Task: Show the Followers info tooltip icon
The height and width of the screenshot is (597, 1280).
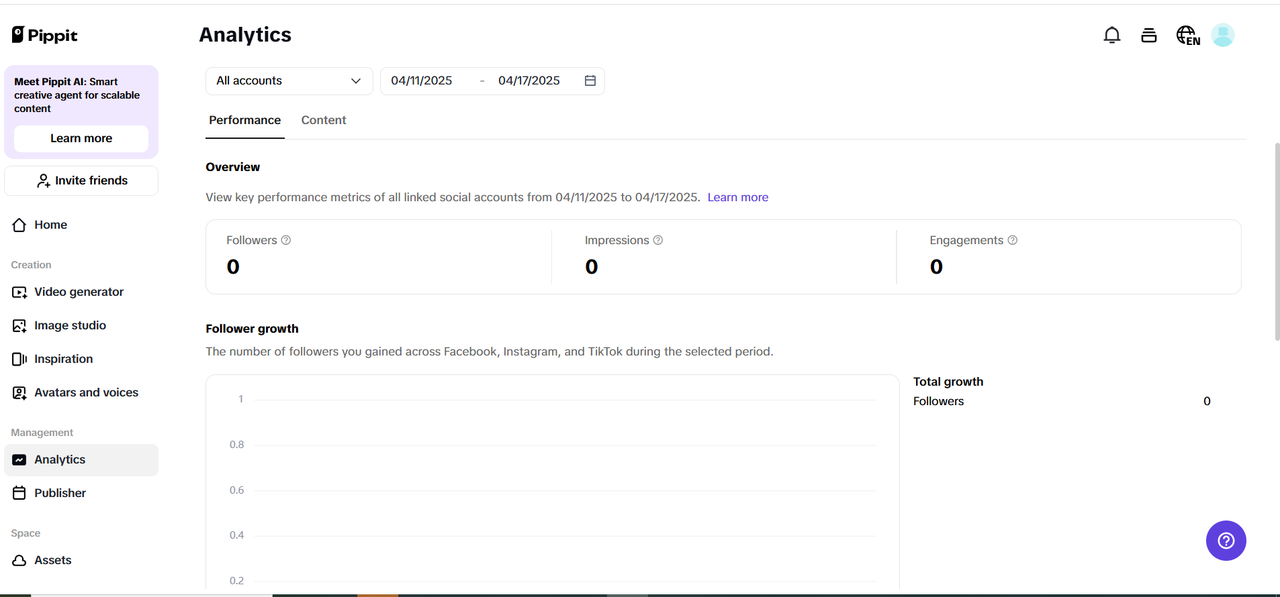Action: (286, 240)
